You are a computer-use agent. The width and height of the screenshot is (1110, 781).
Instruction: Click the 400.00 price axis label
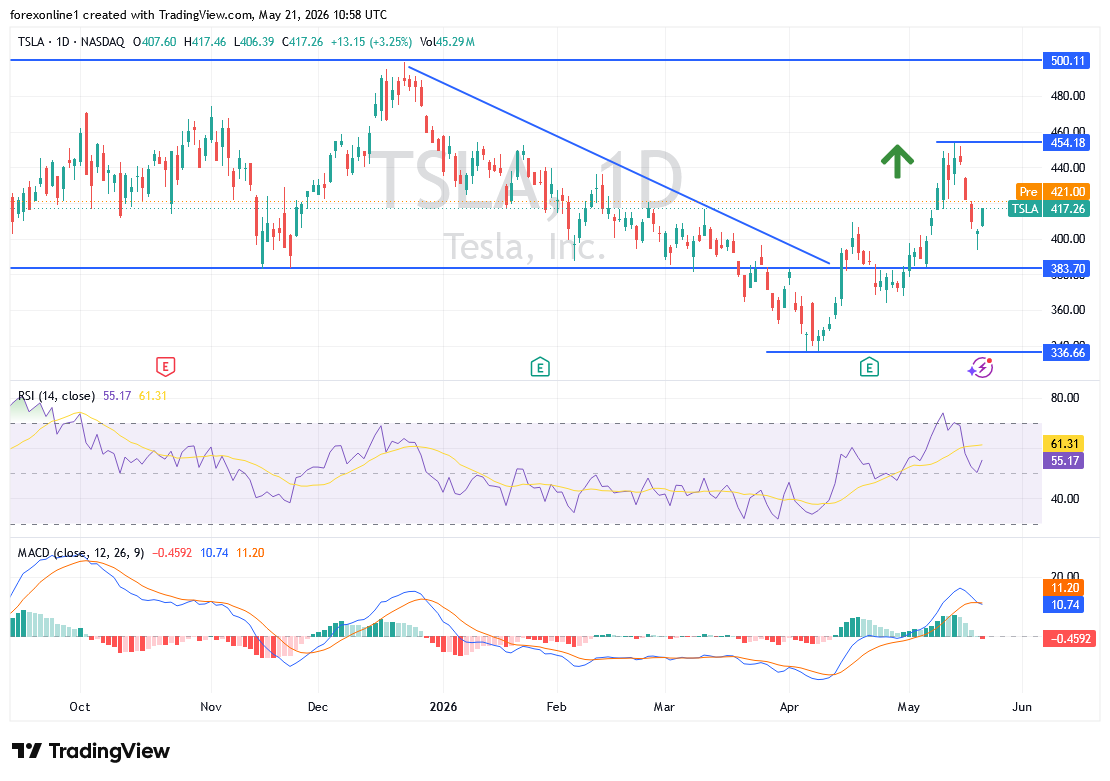pos(1068,239)
